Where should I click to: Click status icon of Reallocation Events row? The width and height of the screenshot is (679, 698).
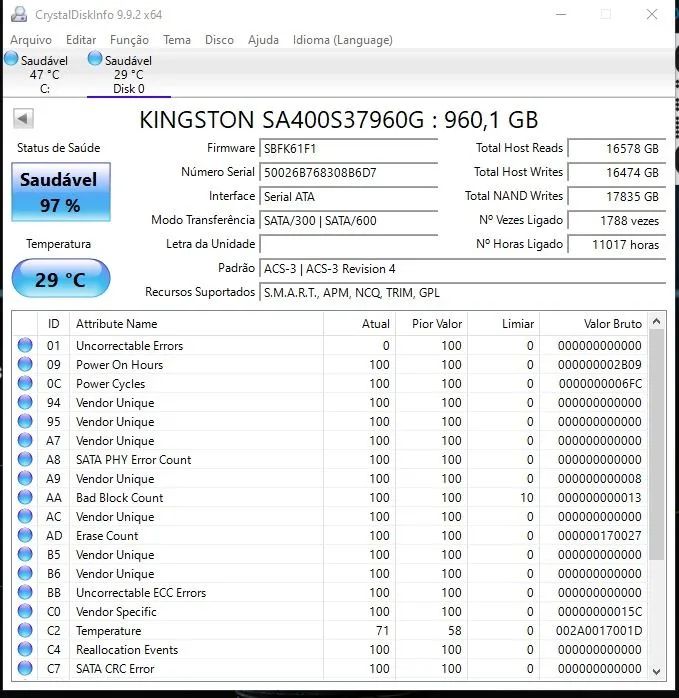pos(25,649)
